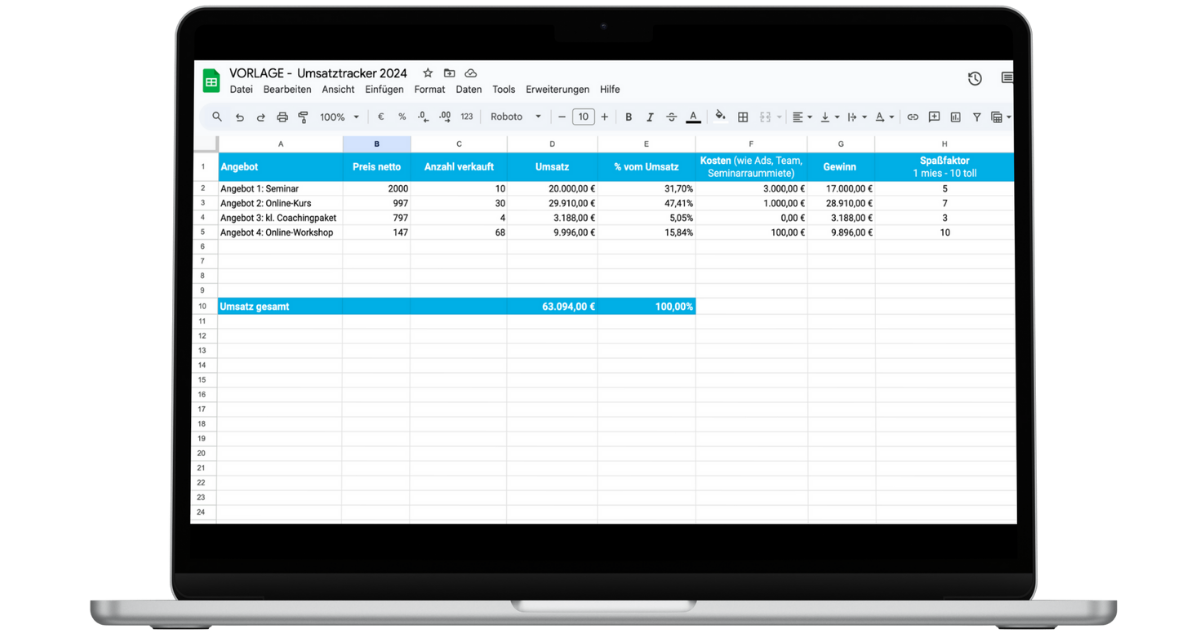Format selection as currency (€)
Image resolution: width=1200 pixels, height=630 pixels.
point(381,117)
